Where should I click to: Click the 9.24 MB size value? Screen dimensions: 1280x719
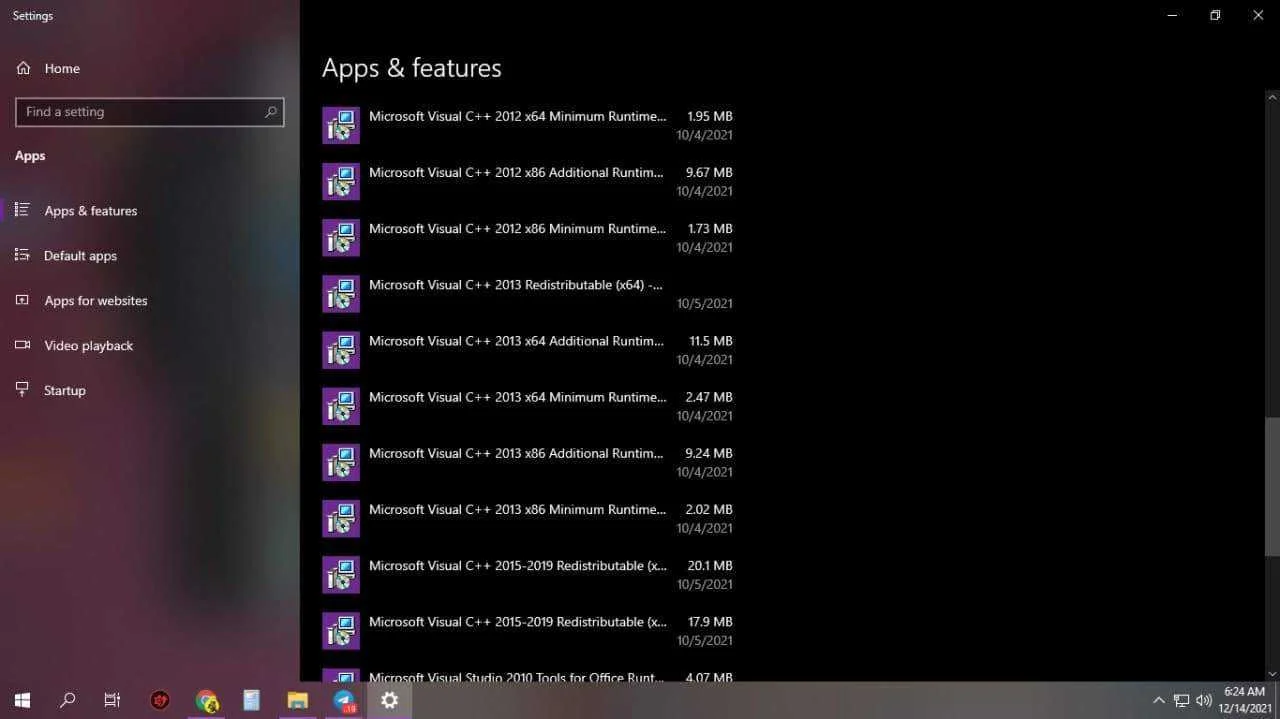709,453
